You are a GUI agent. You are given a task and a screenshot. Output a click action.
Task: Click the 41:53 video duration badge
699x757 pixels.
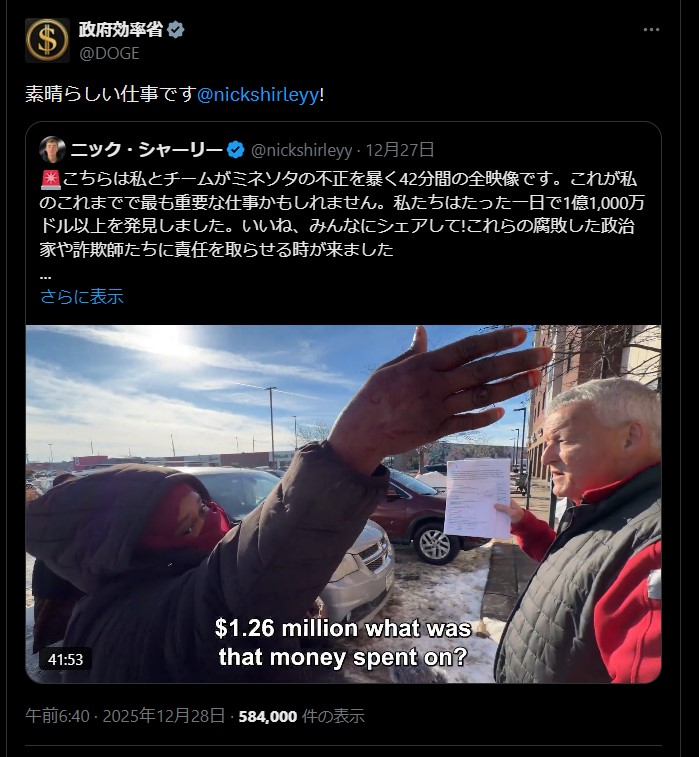(66, 659)
